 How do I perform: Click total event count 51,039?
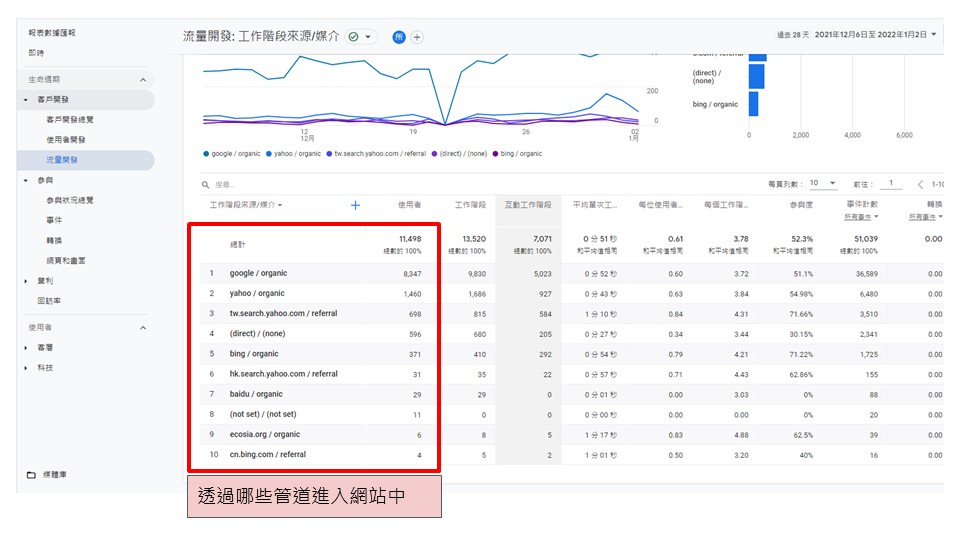click(866, 239)
